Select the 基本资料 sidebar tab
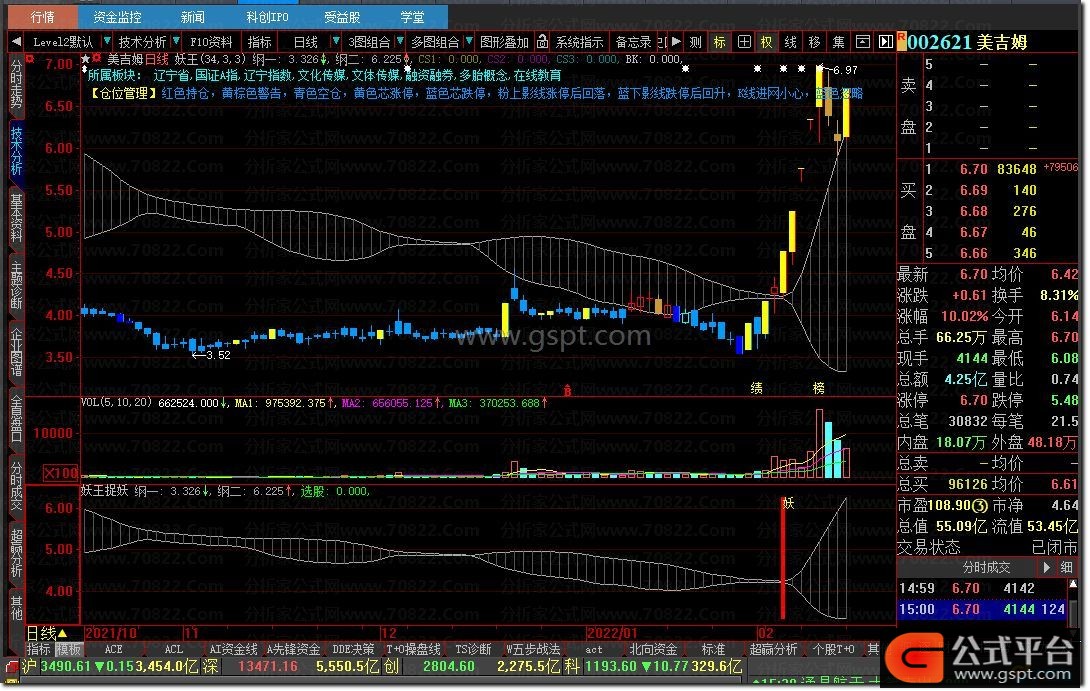Image resolution: width=1090 pixels, height=691 pixels. pos(16,218)
